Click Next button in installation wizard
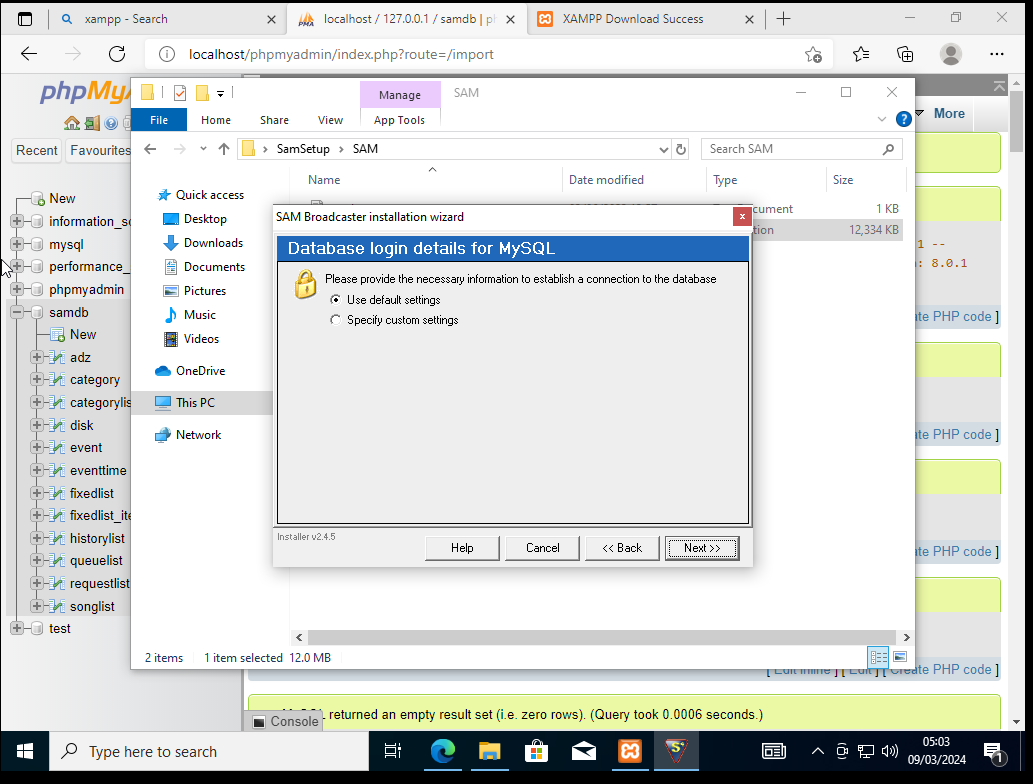The image size is (1033, 784). (x=702, y=548)
